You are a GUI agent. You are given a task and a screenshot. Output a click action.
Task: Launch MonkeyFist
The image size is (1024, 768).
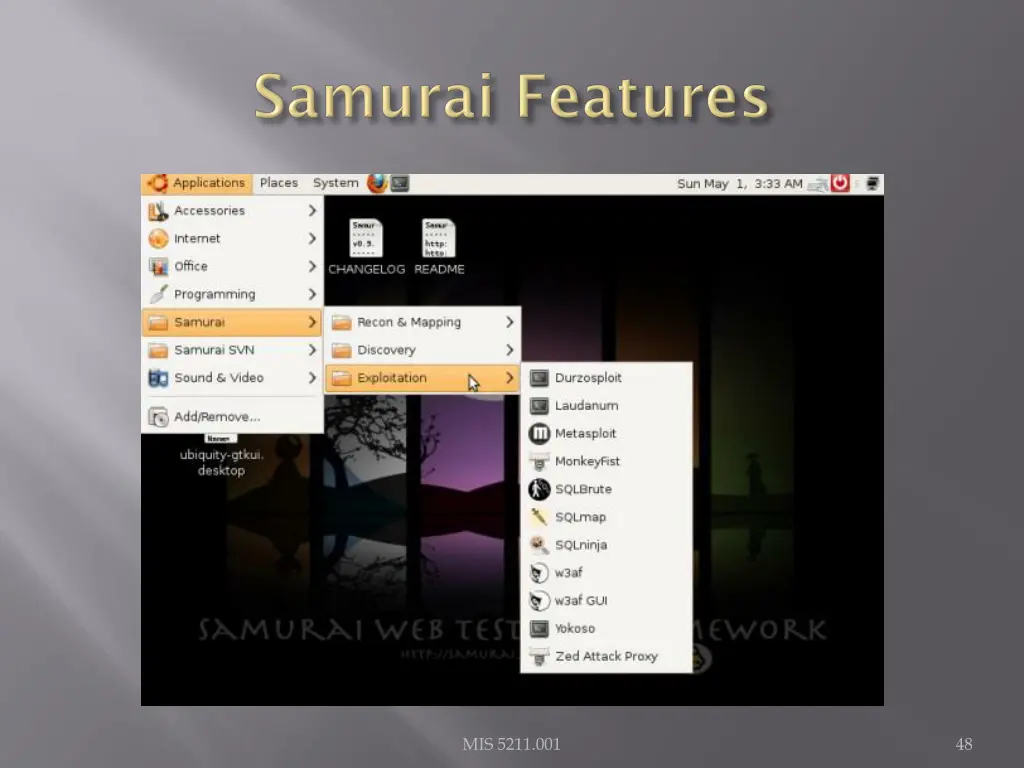tap(606, 462)
